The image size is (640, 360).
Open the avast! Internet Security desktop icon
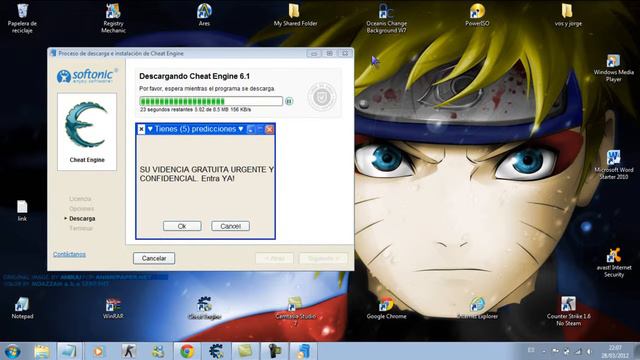coord(613,262)
